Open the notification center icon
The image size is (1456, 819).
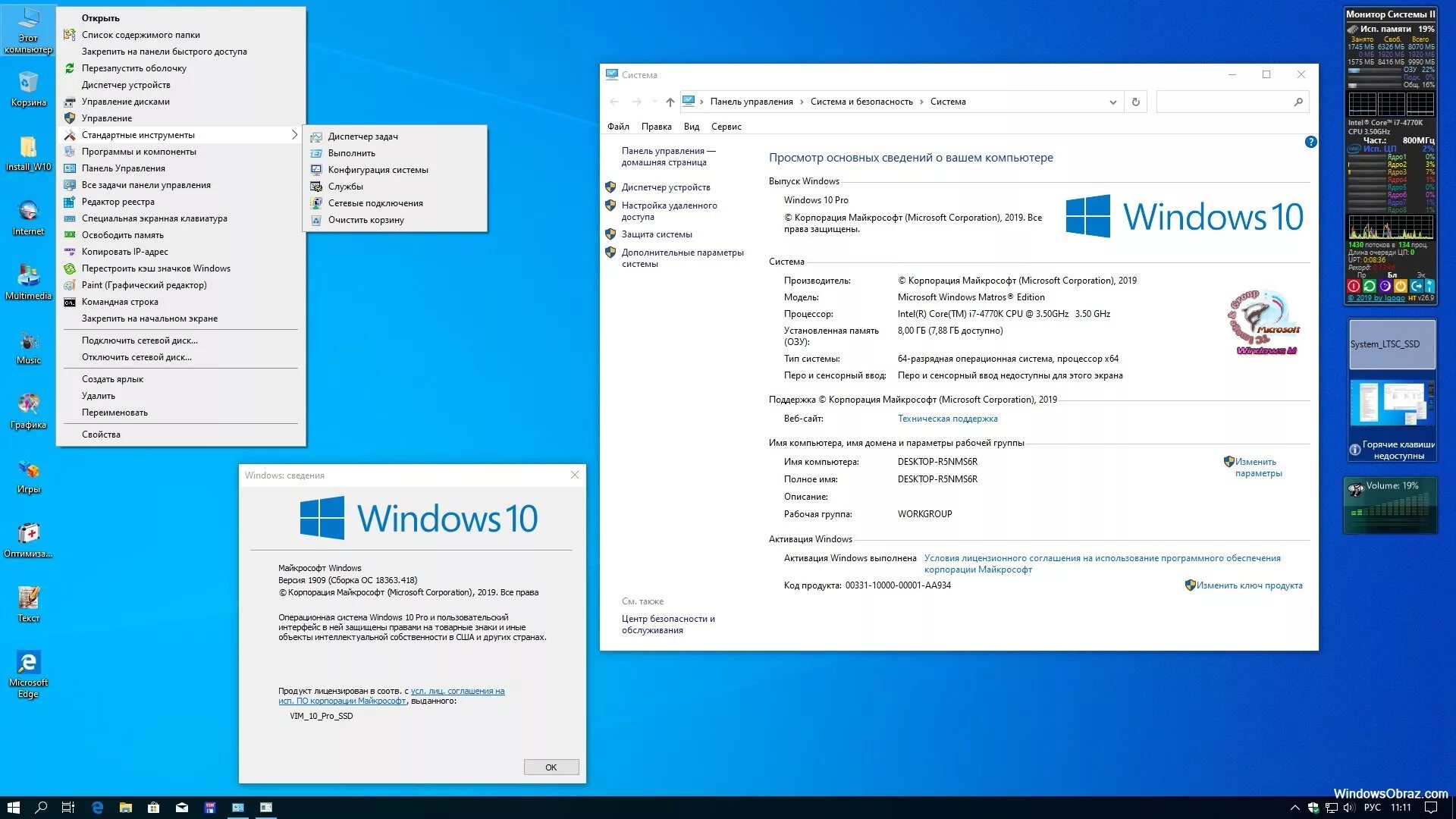[1430, 808]
